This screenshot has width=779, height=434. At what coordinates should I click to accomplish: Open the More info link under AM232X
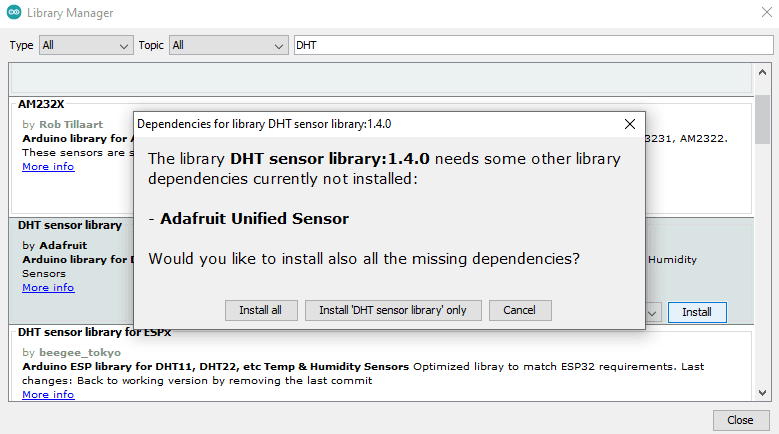tap(48, 166)
